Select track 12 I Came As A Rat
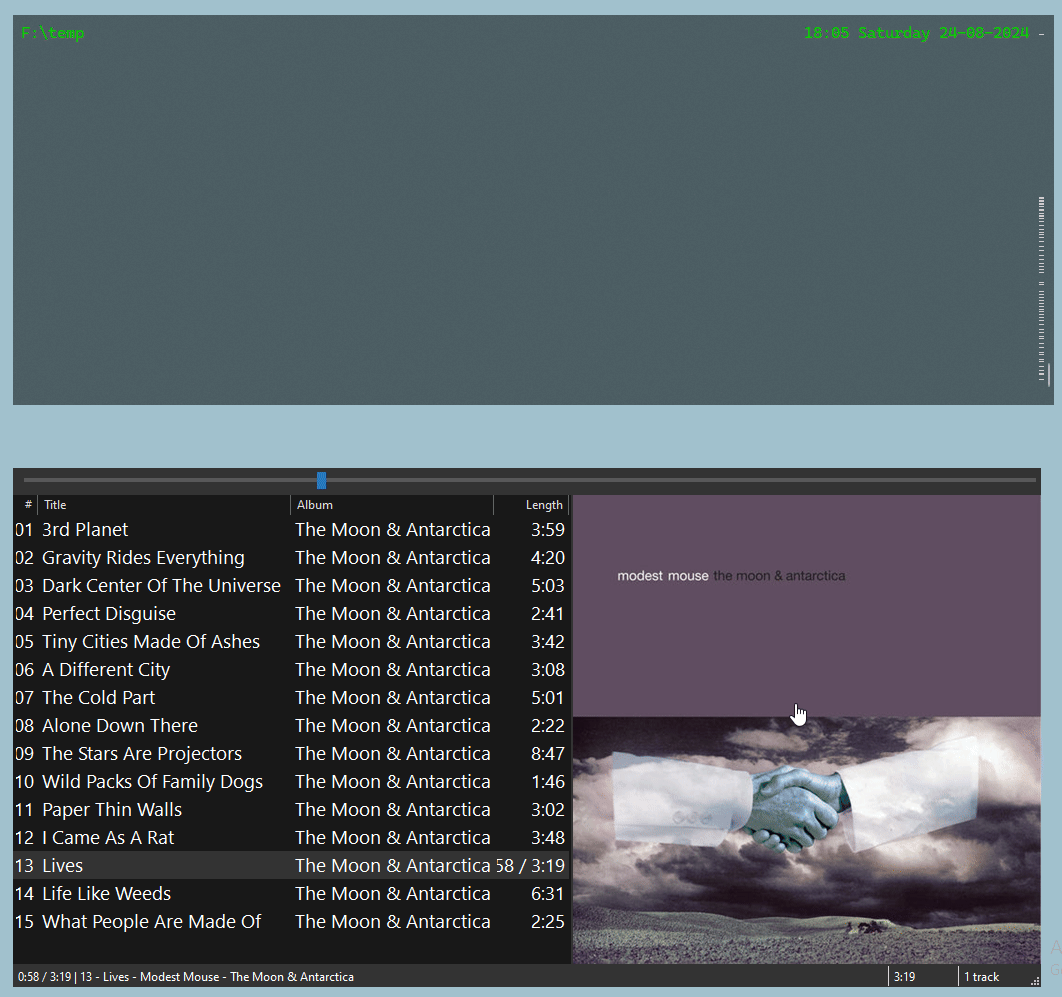The width and height of the screenshot is (1062, 997). pos(291,838)
